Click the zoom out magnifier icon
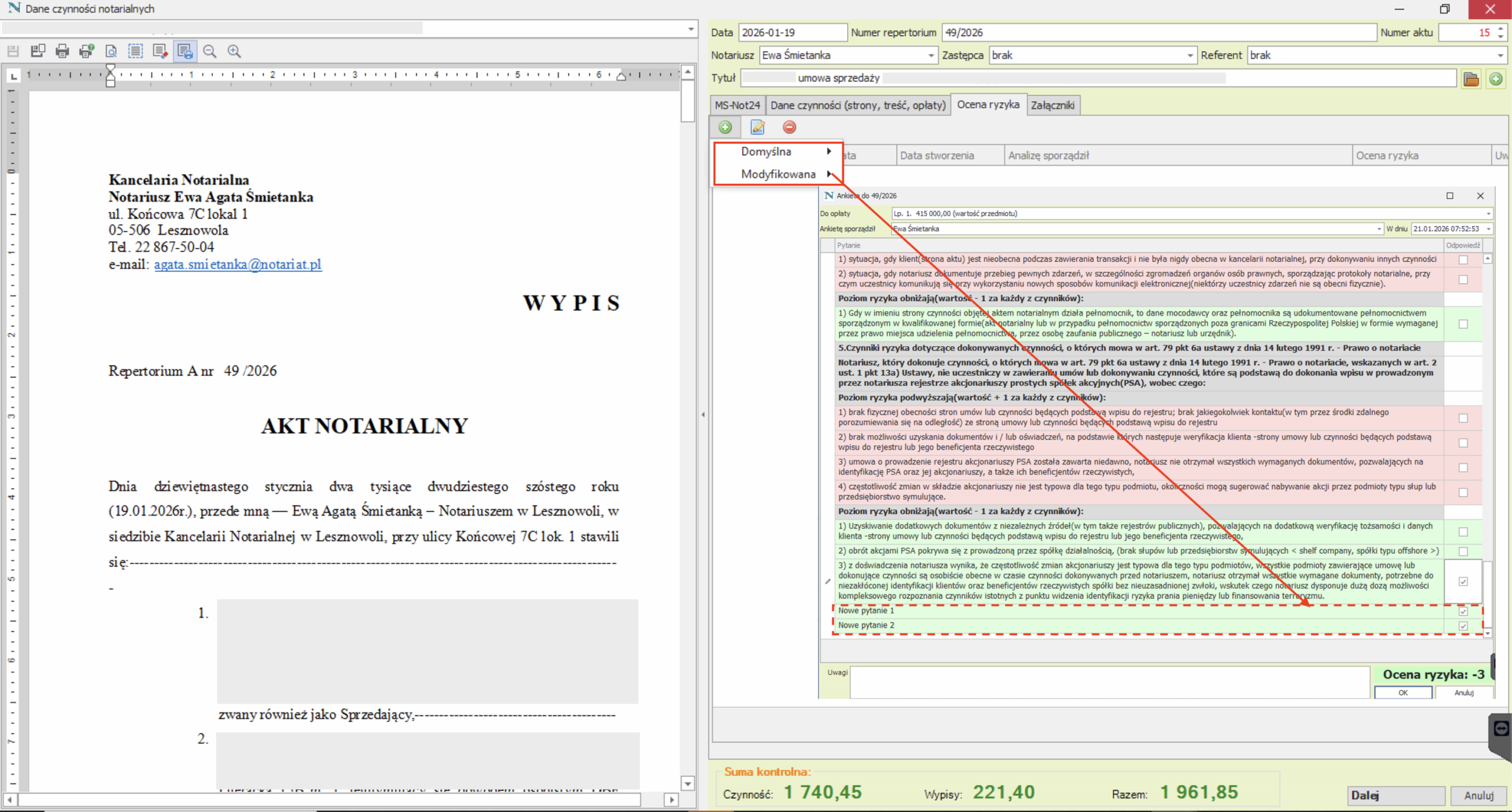The width and height of the screenshot is (1512, 812). 210,51
